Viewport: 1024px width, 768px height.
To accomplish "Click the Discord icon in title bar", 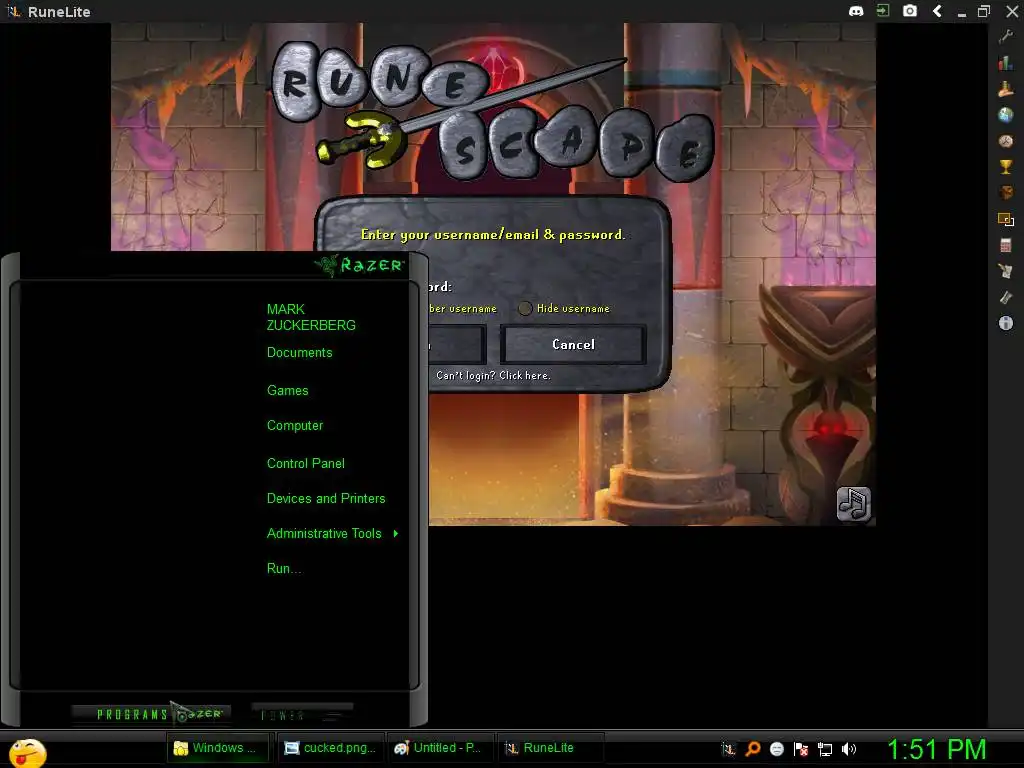I will click(856, 11).
